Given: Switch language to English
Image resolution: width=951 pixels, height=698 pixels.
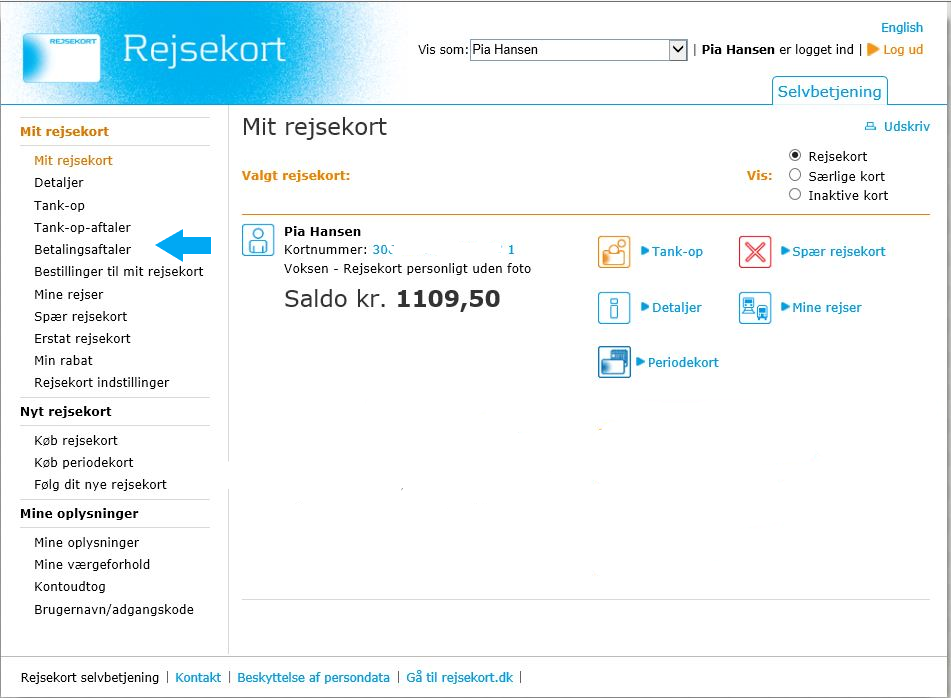Looking at the screenshot, I should pos(901,28).
